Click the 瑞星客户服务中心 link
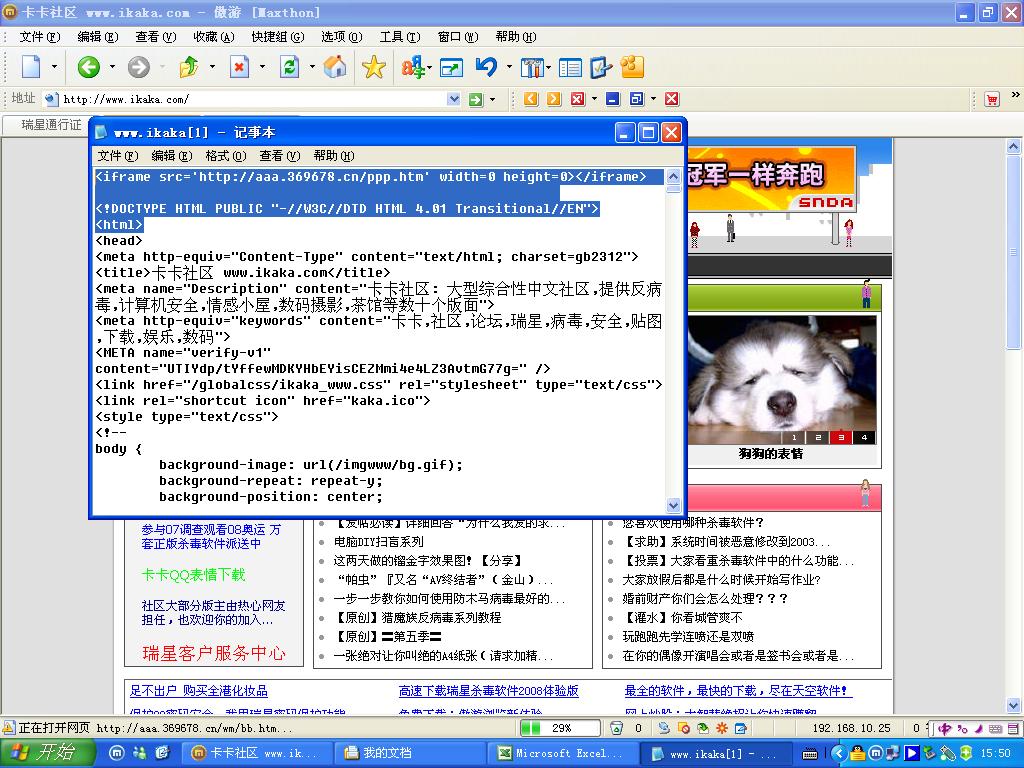The image size is (1024, 768). [213, 653]
